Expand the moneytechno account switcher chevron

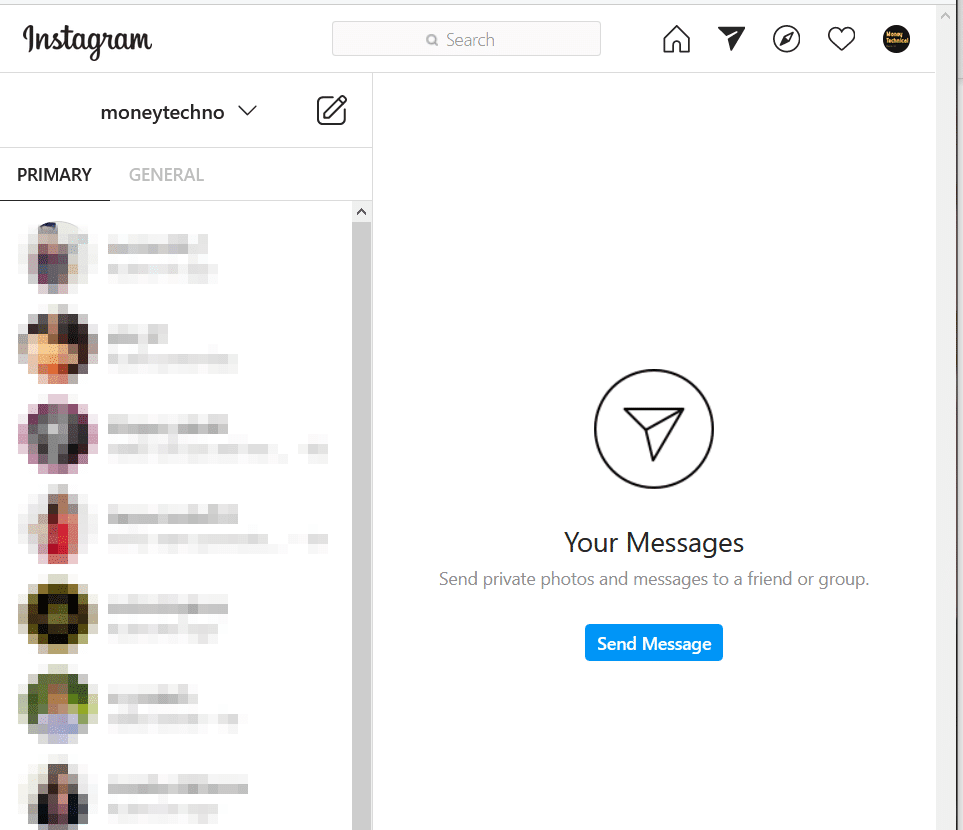click(248, 111)
